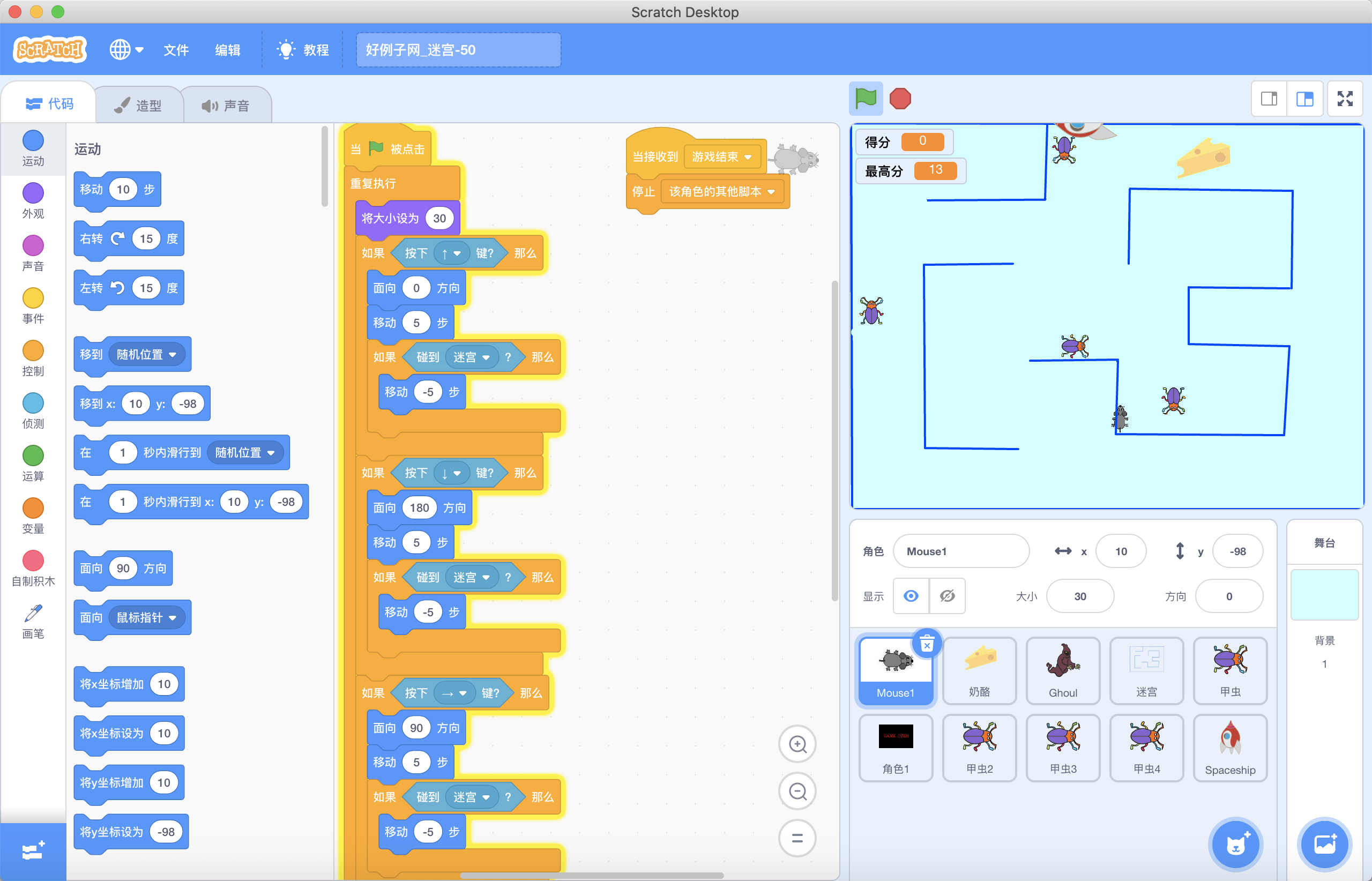Open the ↓ key dropdown in script
This screenshot has width=1372, height=881.
(x=451, y=473)
